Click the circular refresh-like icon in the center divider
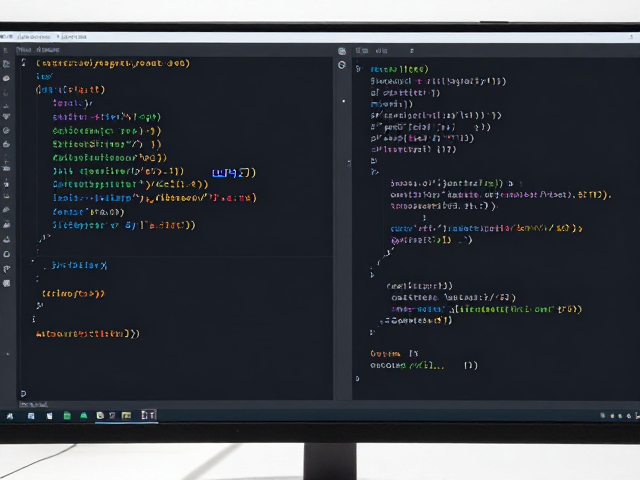 click(342, 65)
